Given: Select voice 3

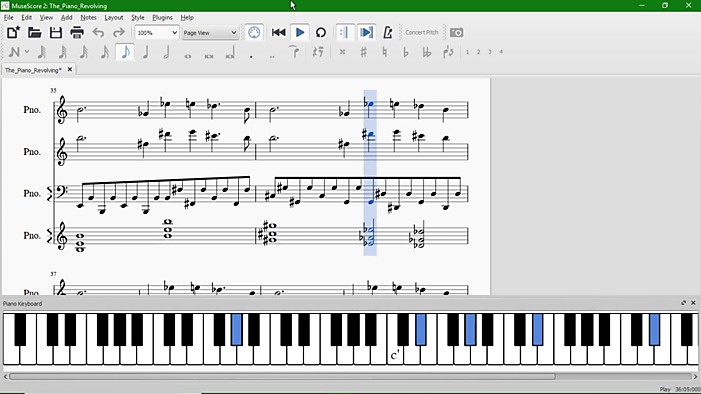Looking at the screenshot, I should 490,52.
